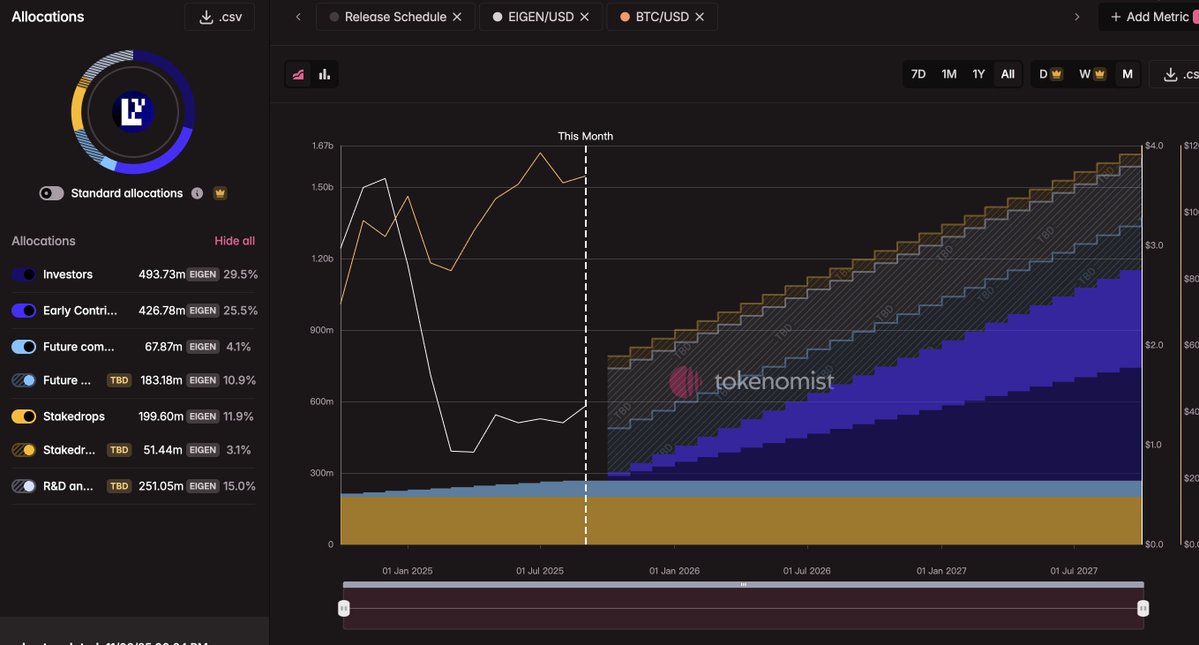
Task: Remove the BTC/USD metric
Action: point(699,17)
